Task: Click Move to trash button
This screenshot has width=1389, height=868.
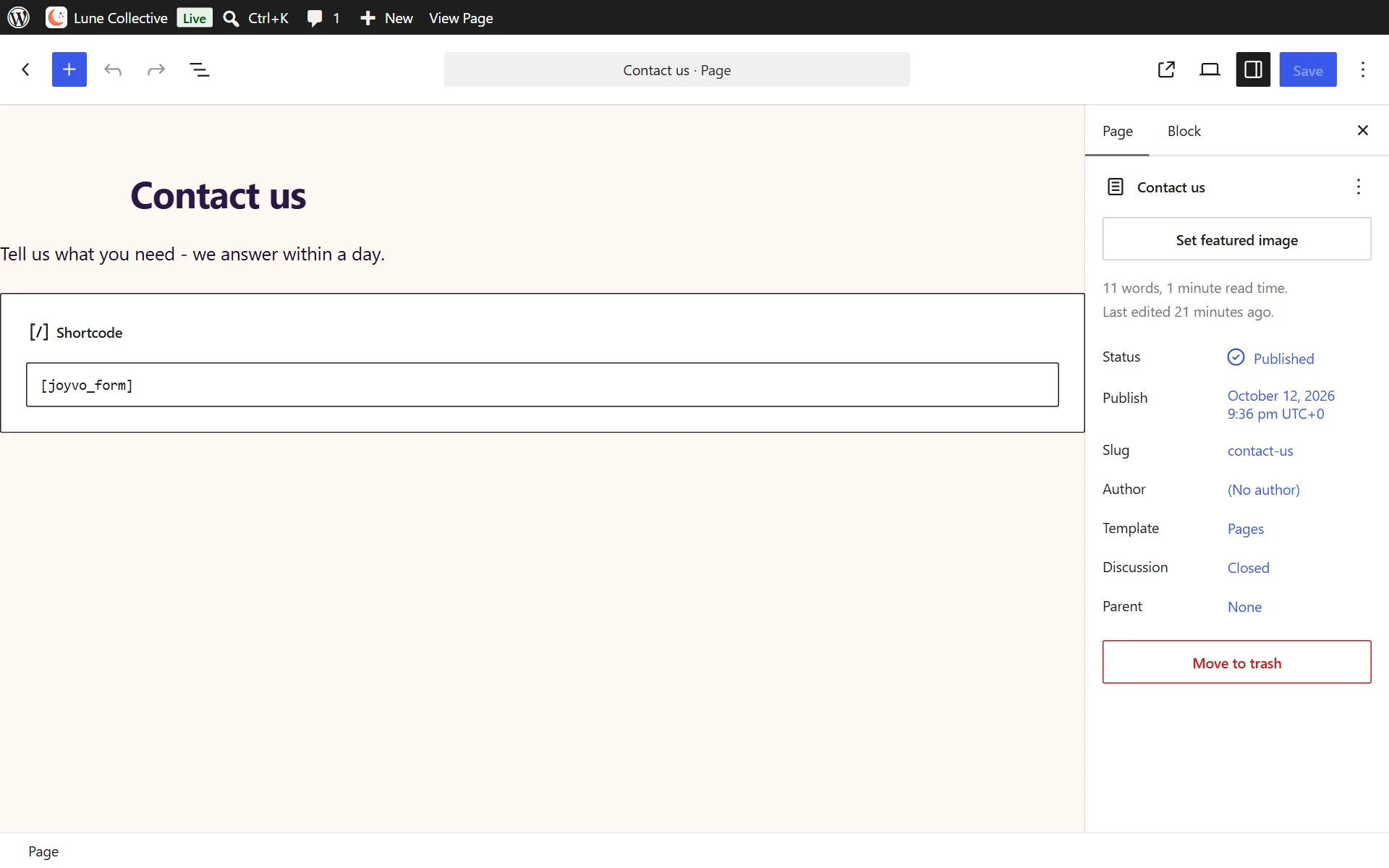Action: coord(1236,663)
